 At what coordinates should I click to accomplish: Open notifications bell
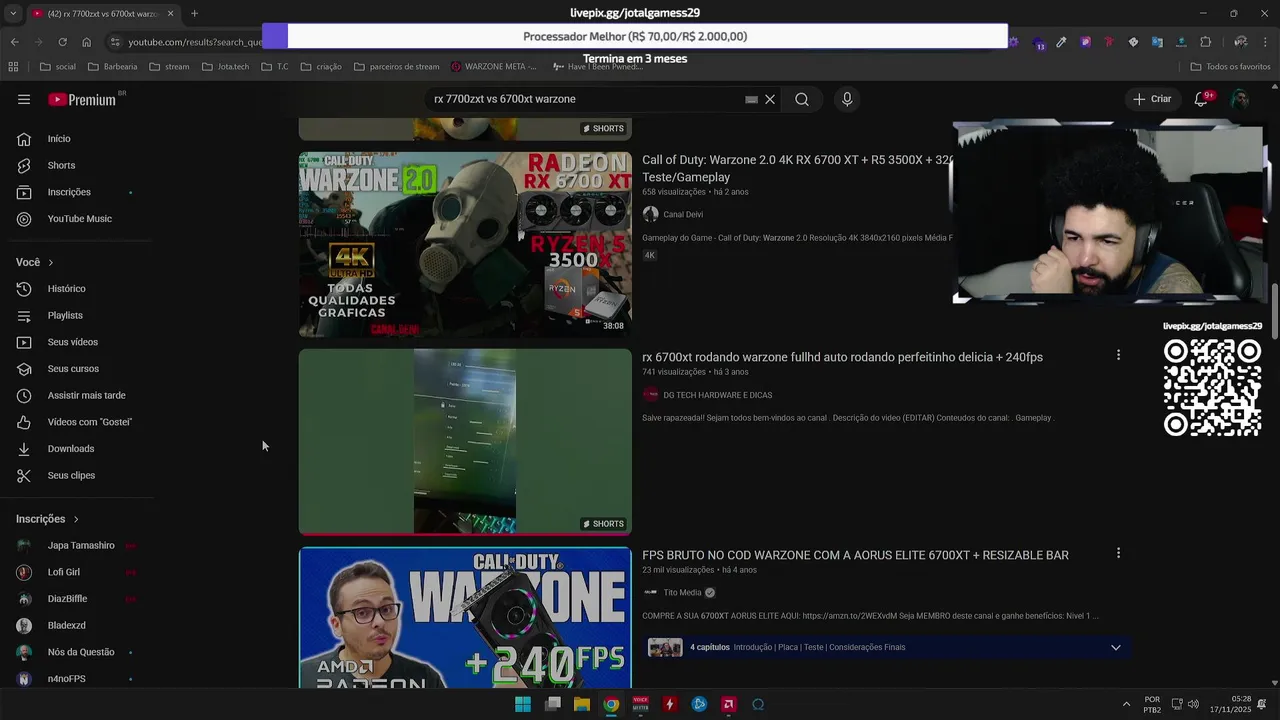coord(1201,99)
